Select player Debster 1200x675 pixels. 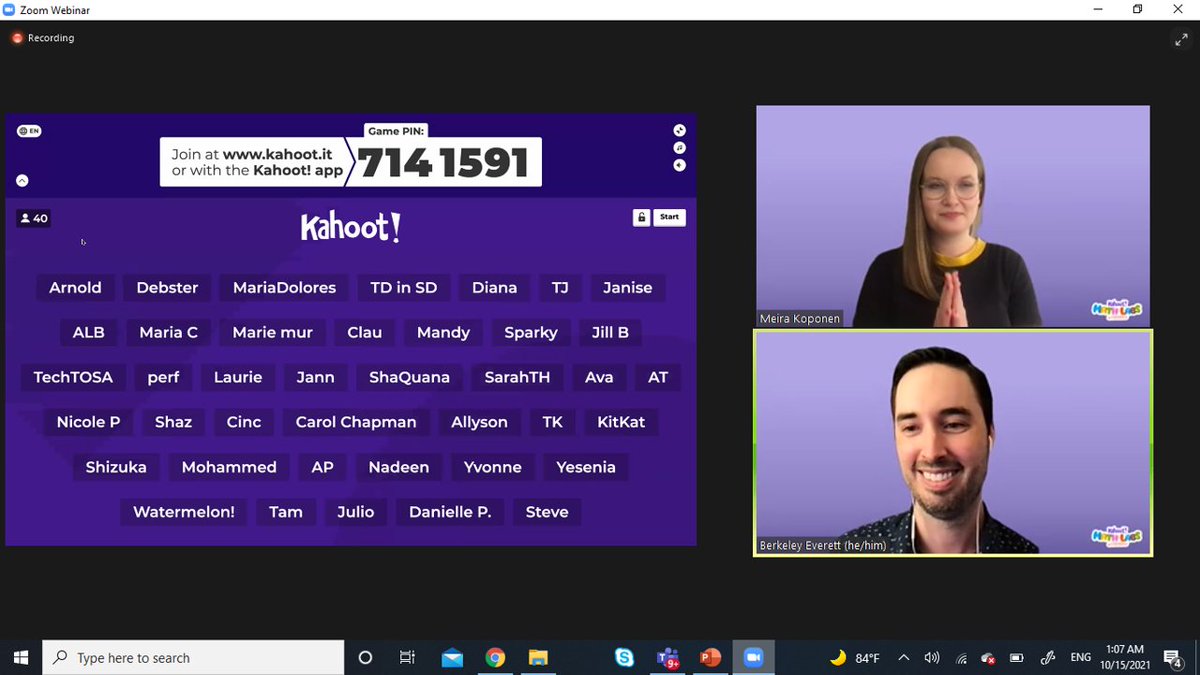click(x=167, y=288)
